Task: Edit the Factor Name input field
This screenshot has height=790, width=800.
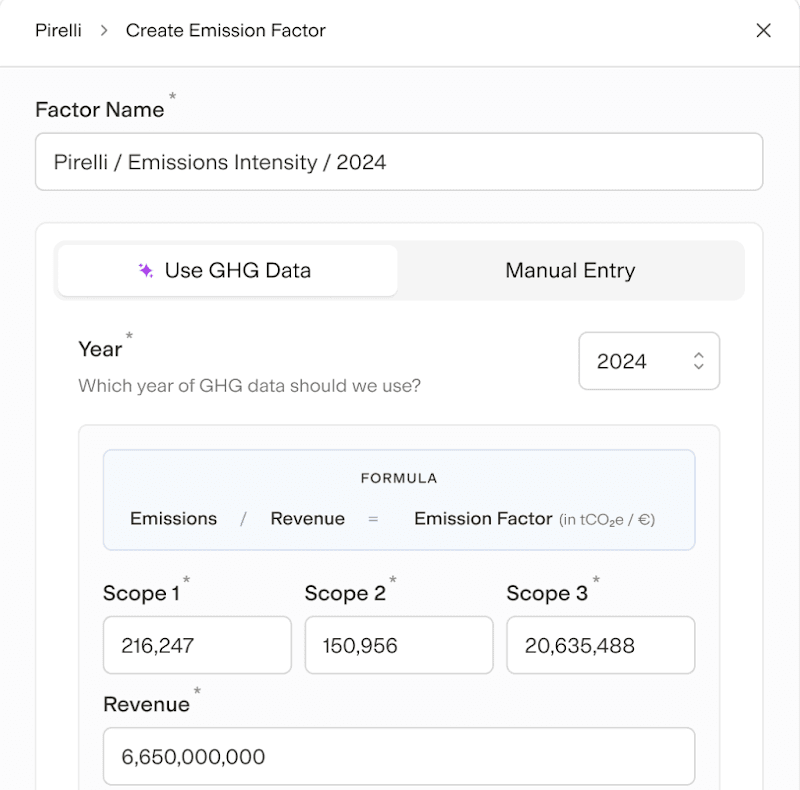Action: [399, 162]
